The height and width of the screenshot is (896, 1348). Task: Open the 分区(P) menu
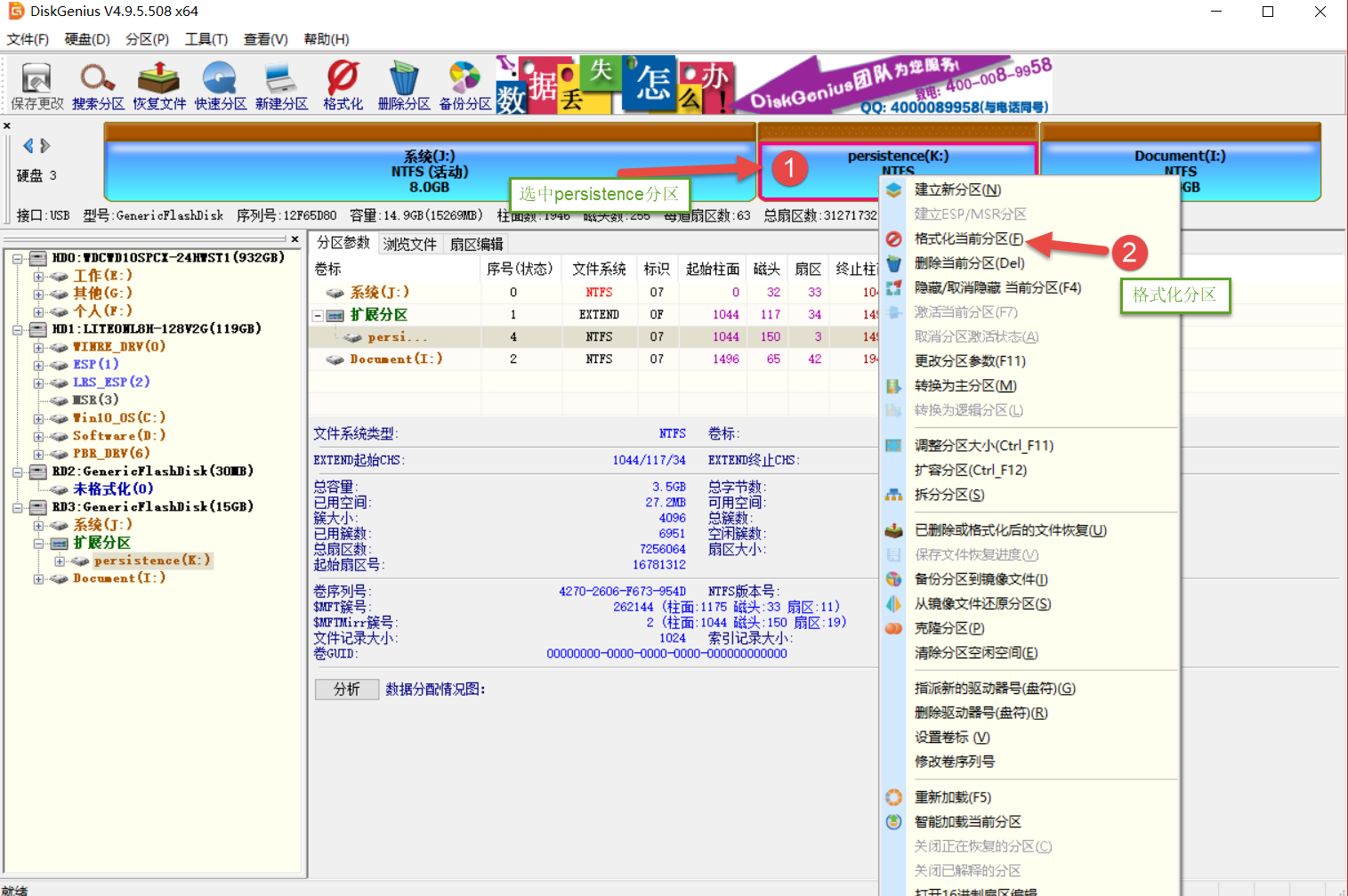(147, 39)
